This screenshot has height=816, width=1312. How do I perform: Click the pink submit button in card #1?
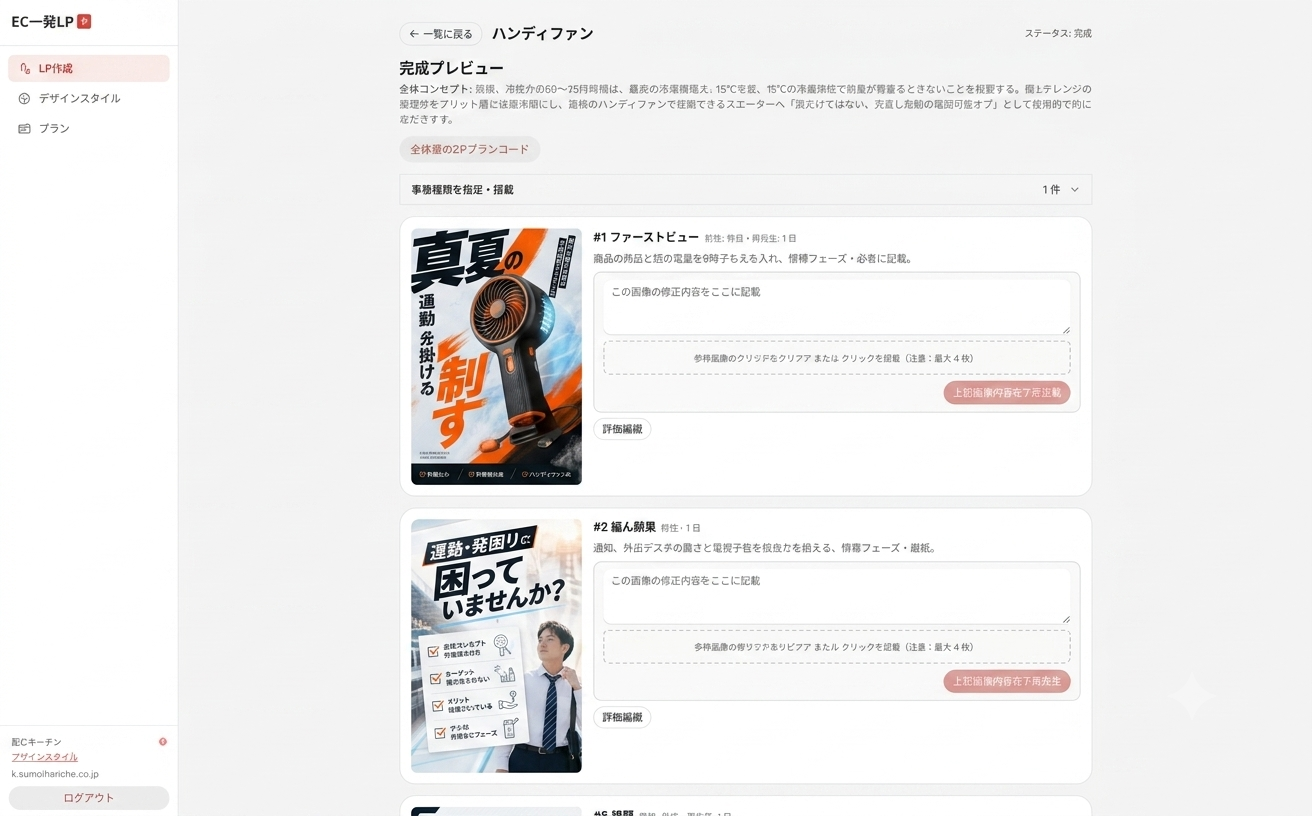tap(1007, 393)
